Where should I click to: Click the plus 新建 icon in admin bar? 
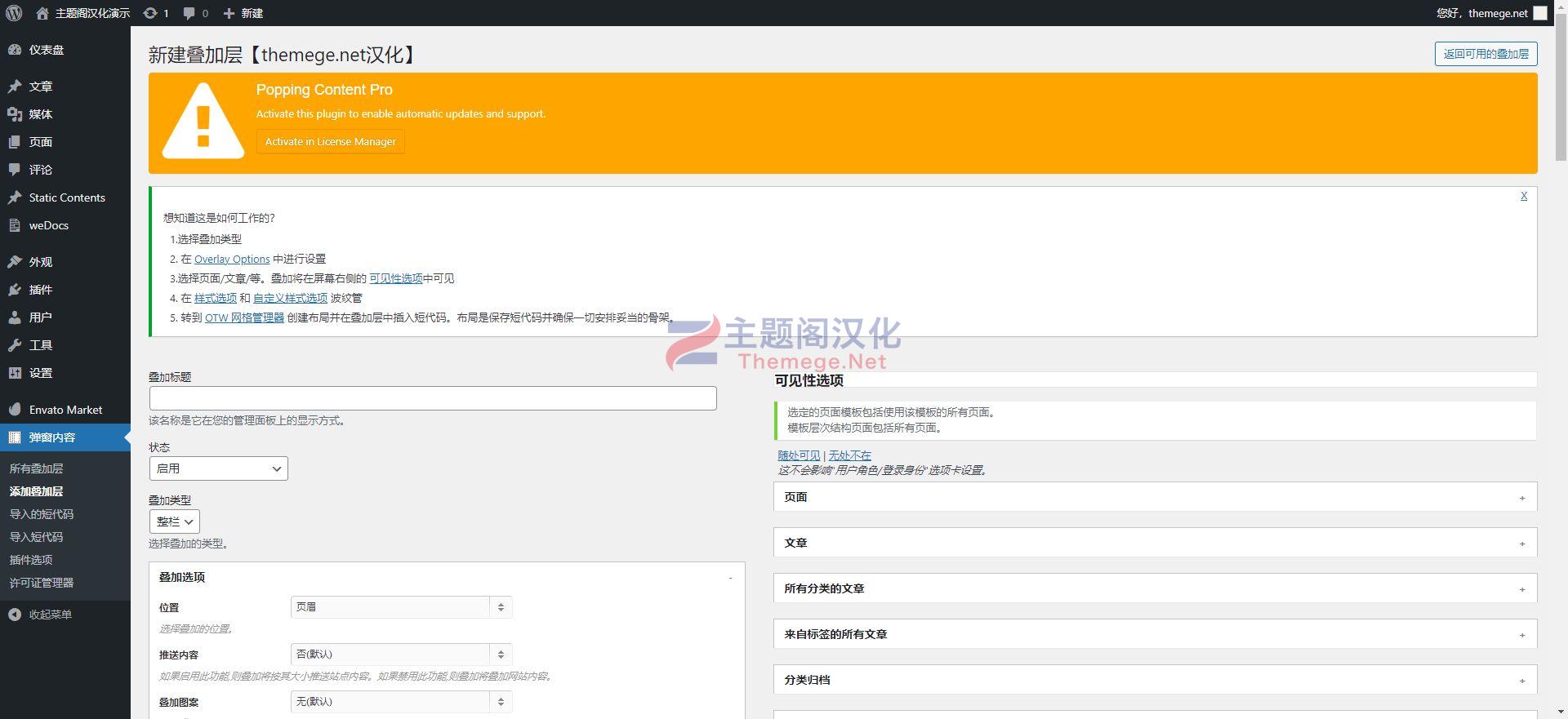tap(229, 13)
